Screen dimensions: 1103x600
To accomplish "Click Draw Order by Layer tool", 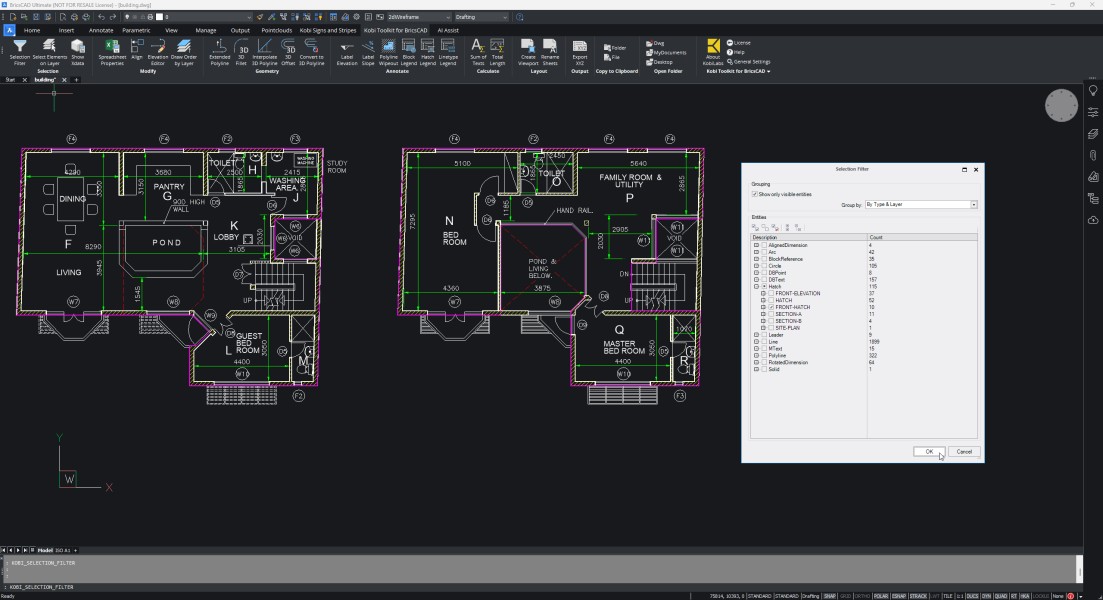I will 184,53.
